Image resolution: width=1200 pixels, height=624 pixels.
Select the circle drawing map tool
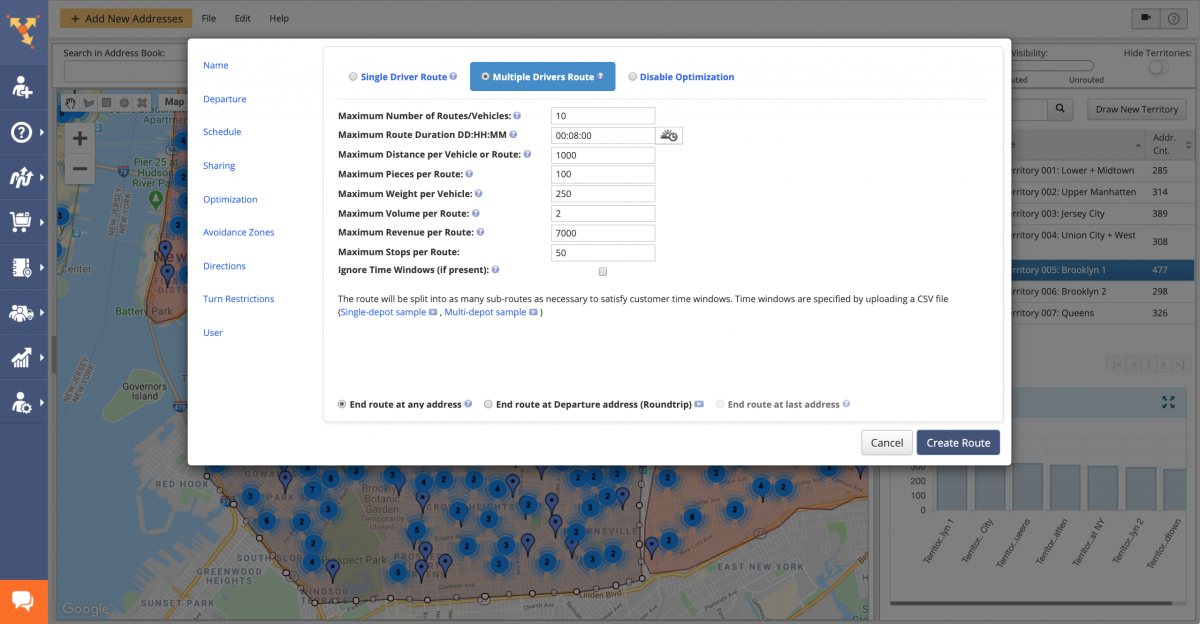(124, 102)
